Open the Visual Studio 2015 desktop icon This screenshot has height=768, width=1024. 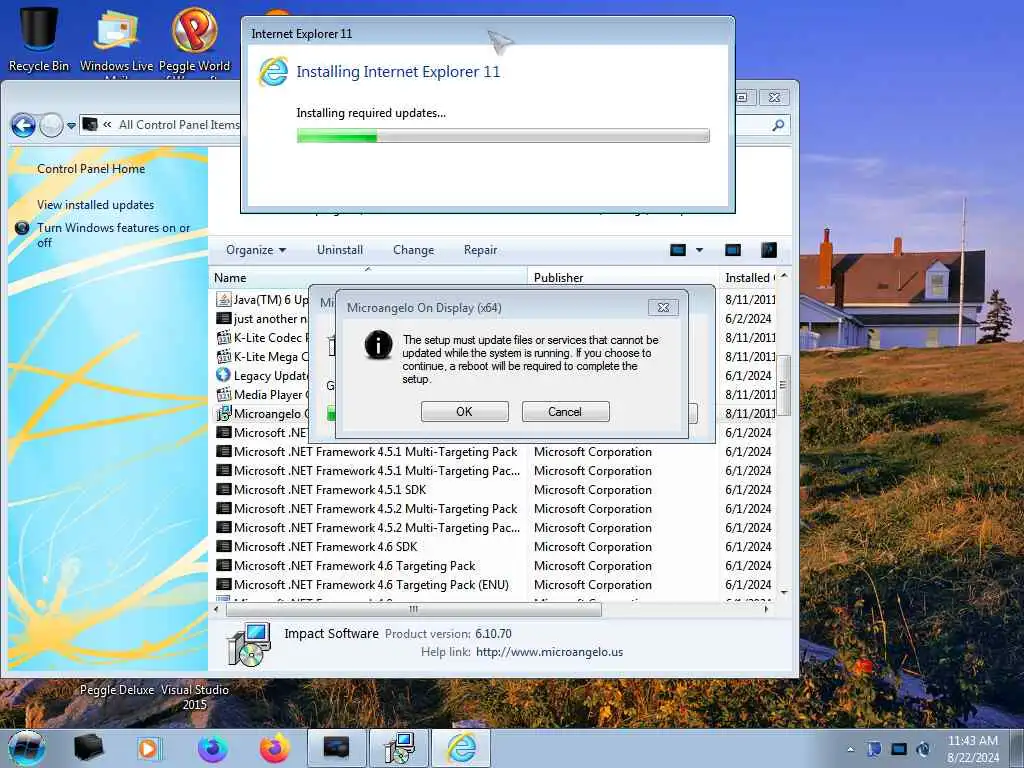tap(195, 697)
